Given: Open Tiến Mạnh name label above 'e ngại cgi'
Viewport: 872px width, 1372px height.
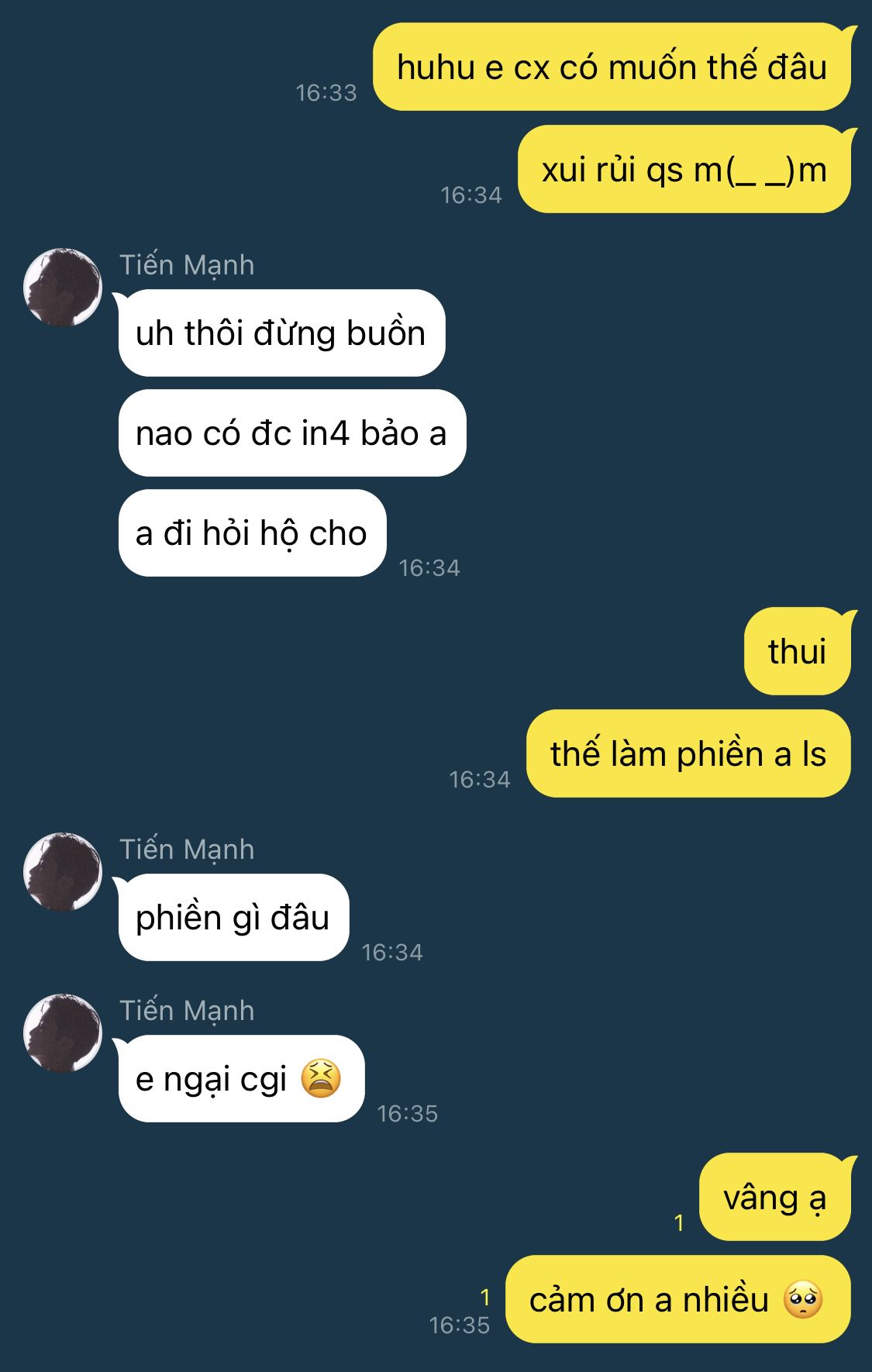Looking at the screenshot, I should pos(187,1011).
